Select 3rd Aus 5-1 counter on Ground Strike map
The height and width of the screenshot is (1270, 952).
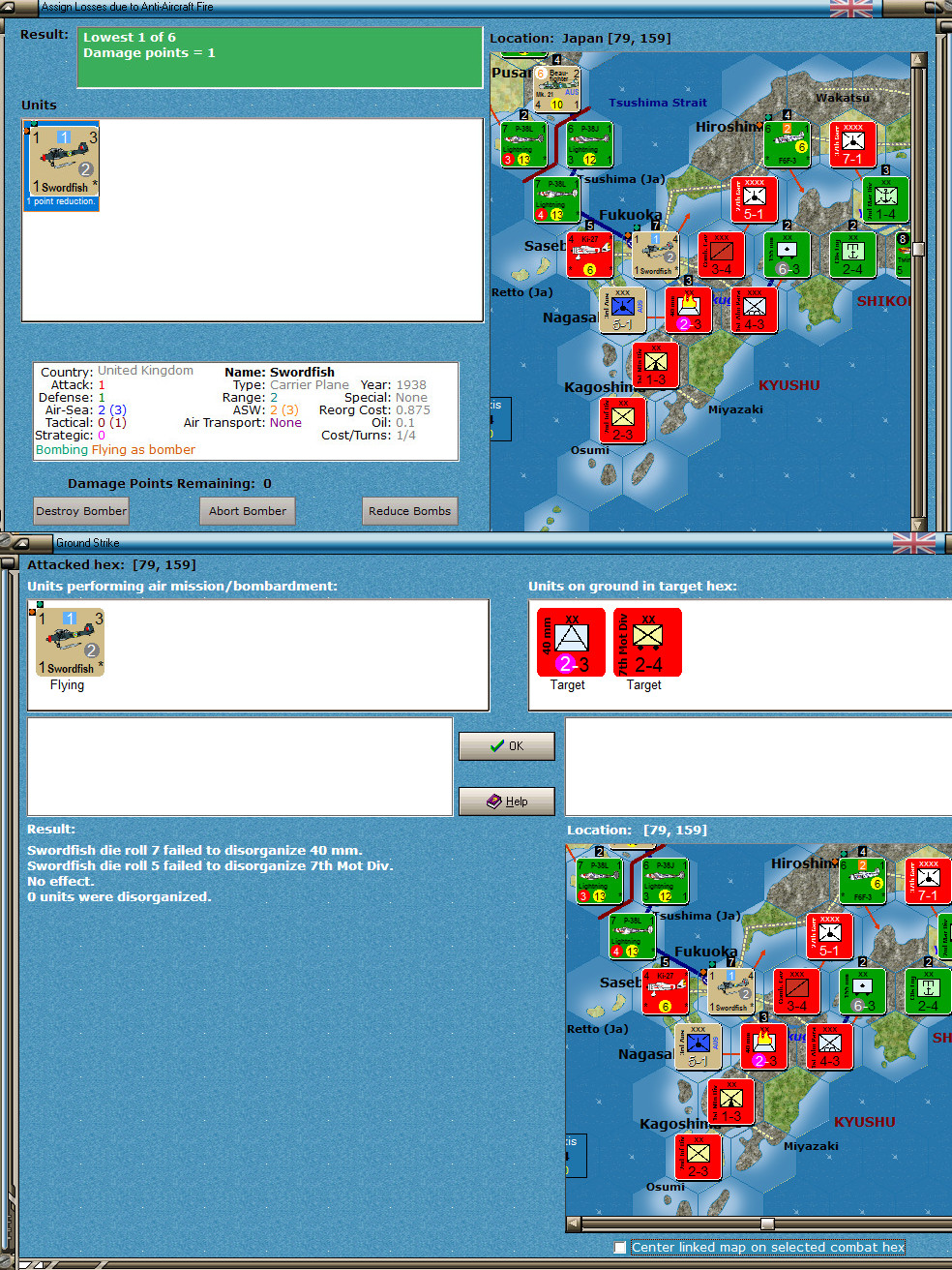tap(698, 1046)
